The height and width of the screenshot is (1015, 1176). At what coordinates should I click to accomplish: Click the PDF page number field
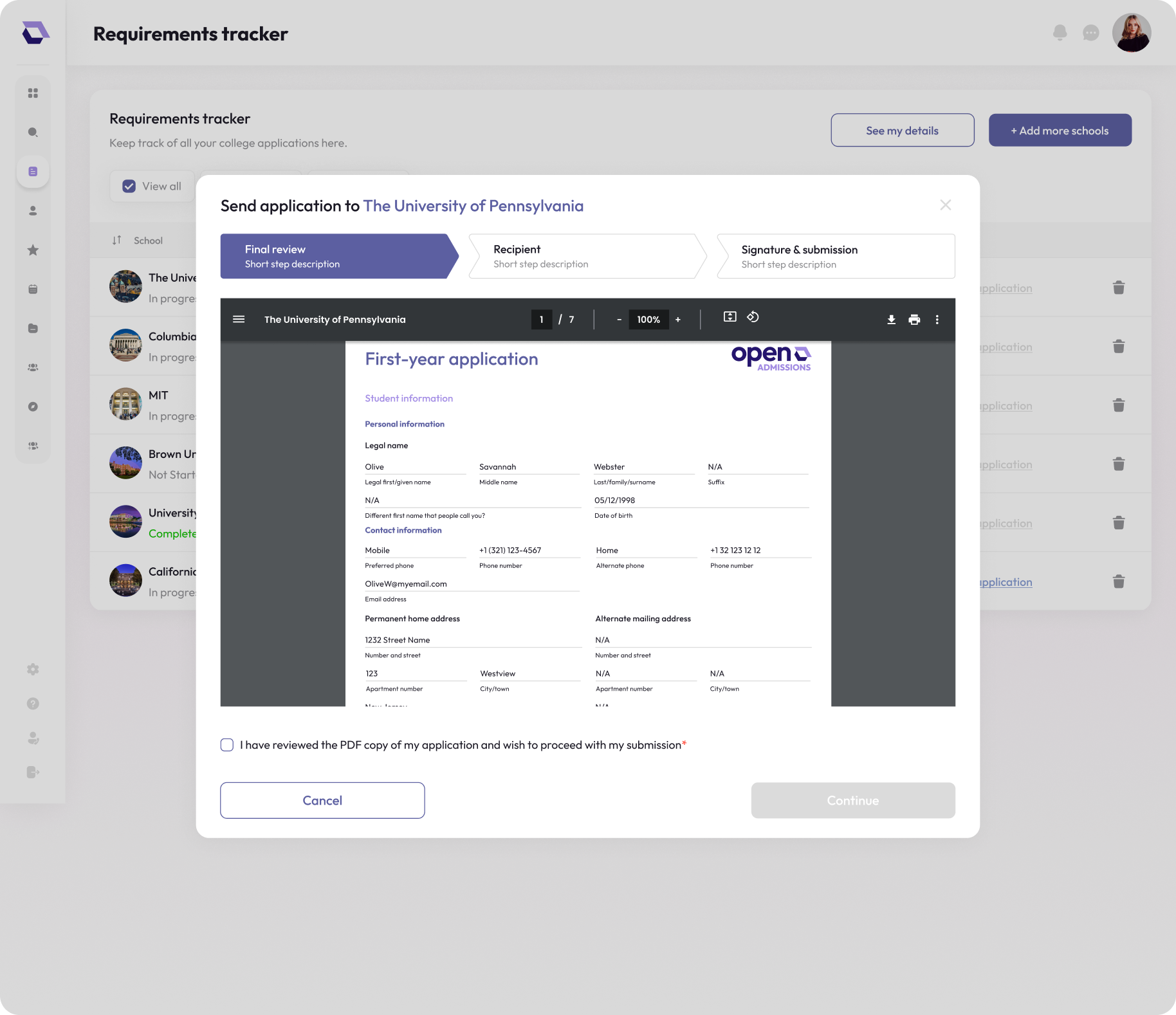coord(542,320)
